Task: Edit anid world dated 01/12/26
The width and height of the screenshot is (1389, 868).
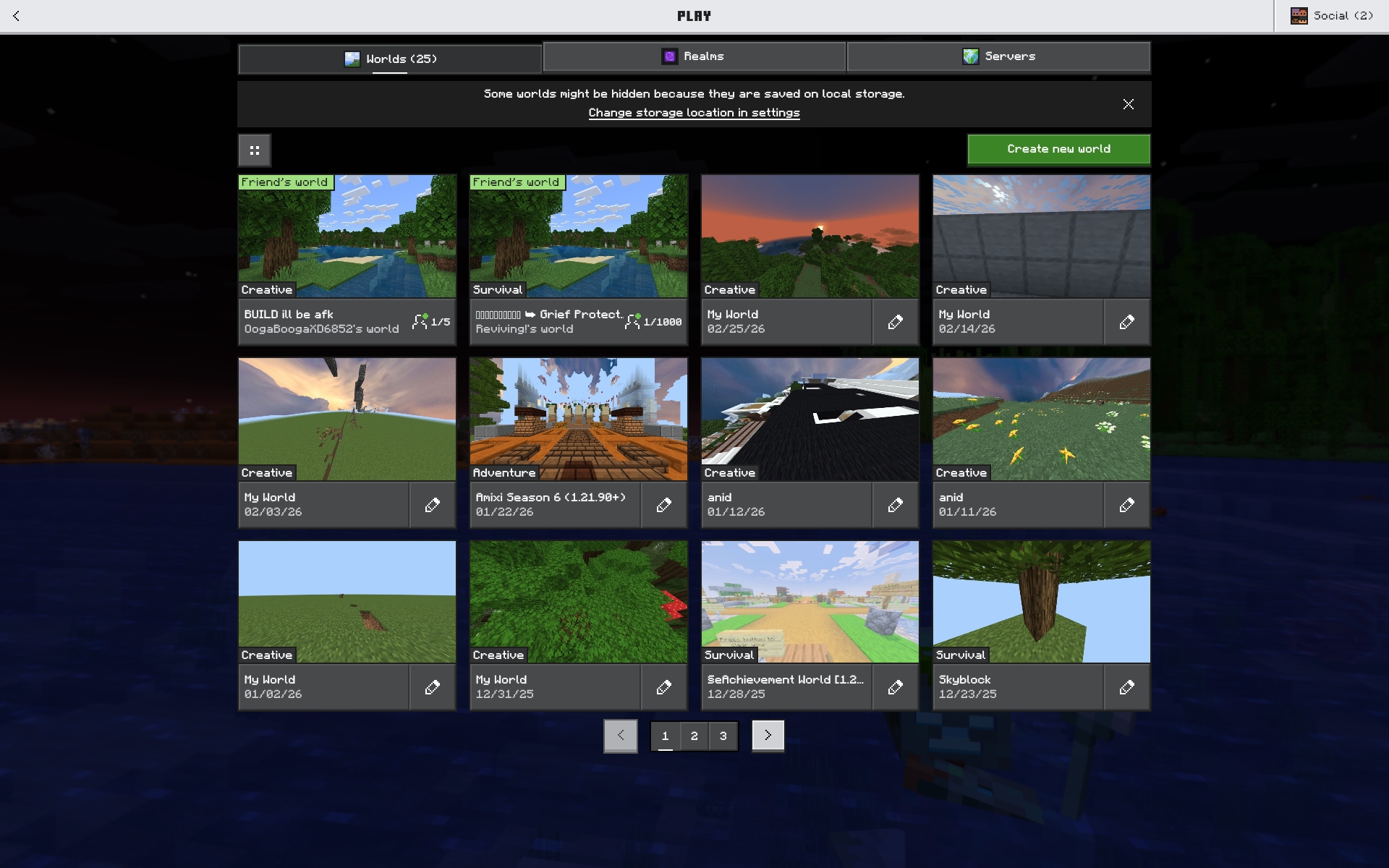Action: tap(896, 505)
